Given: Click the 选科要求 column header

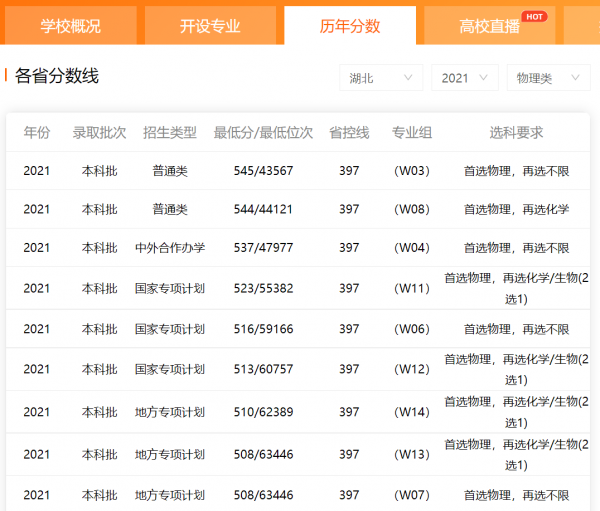Looking at the screenshot, I should tap(517, 132).
